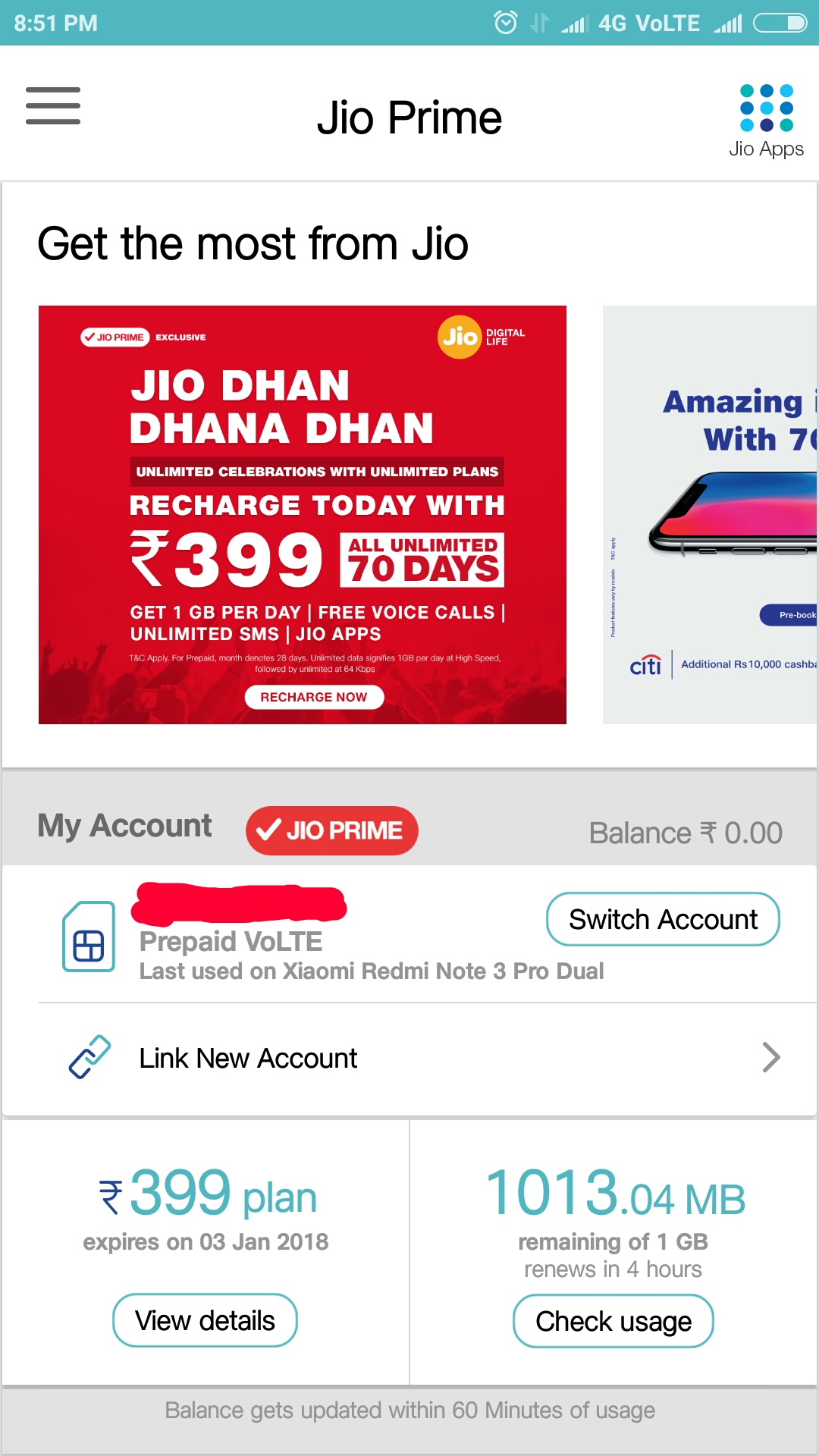The width and height of the screenshot is (819, 1456).
Task: Tap the SIM card icon
Action: point(89,937)
